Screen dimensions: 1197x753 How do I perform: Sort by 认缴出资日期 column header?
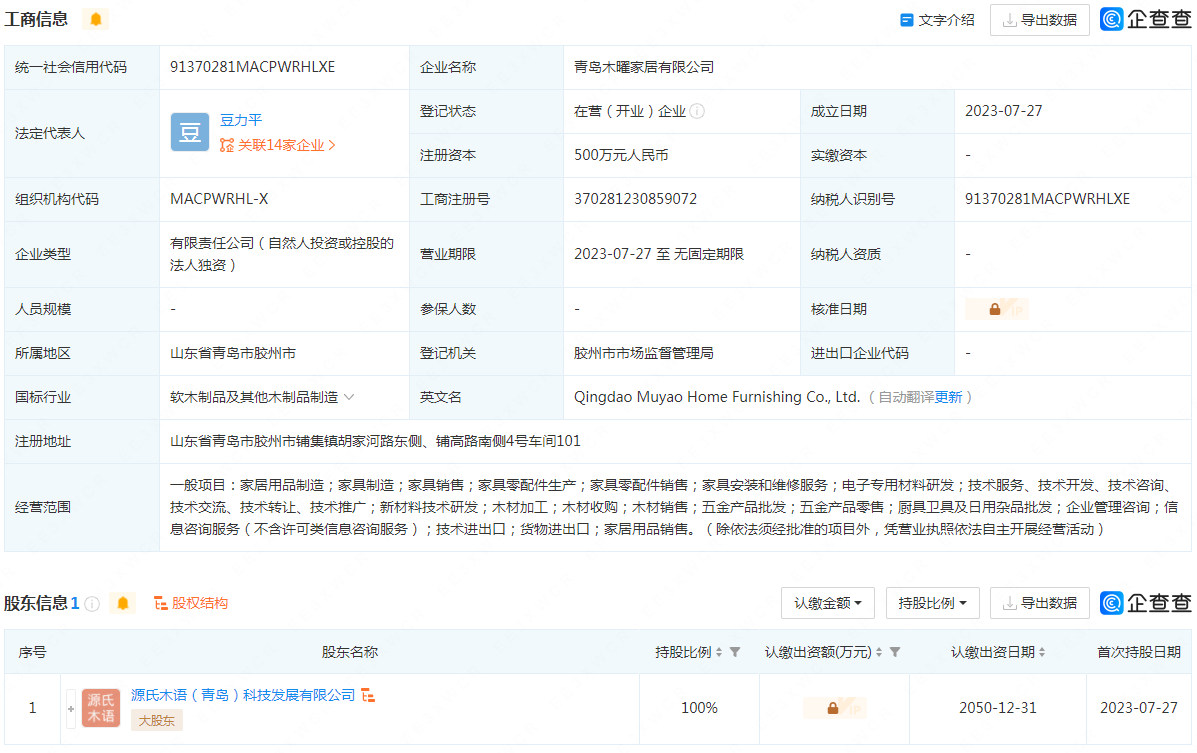[x=997, y=652]
